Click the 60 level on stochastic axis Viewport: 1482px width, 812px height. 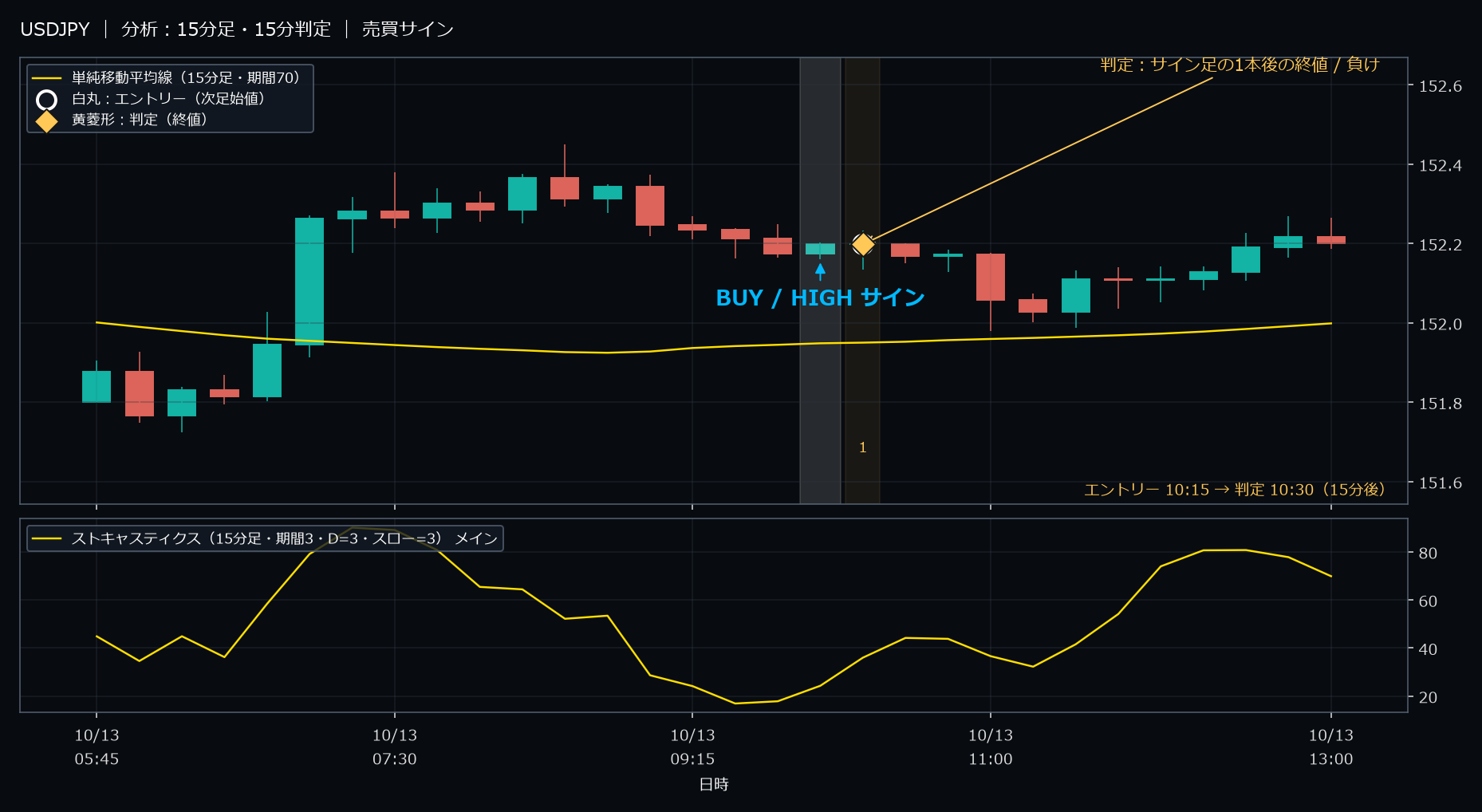pyautogui.click(x=1428, y=601)
